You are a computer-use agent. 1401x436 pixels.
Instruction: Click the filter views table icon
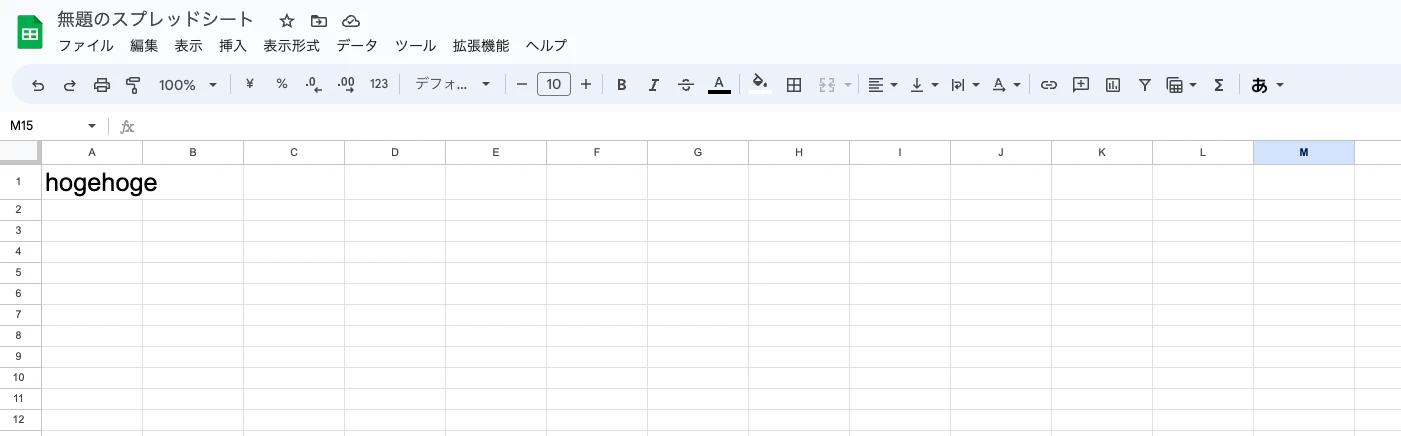(x=1175, y=85)
